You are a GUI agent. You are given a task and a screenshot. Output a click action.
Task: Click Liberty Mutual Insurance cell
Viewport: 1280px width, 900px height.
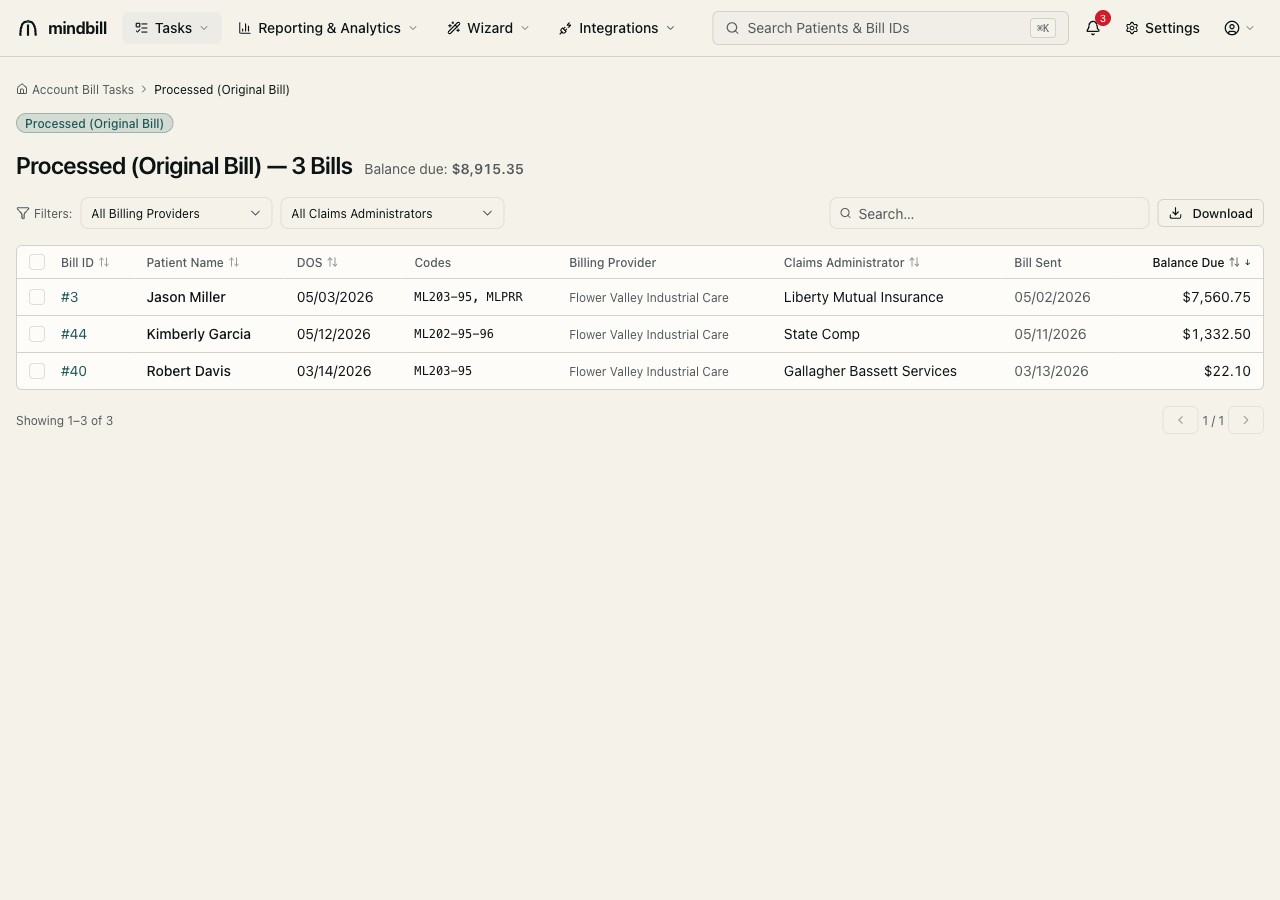coord(864,297)
